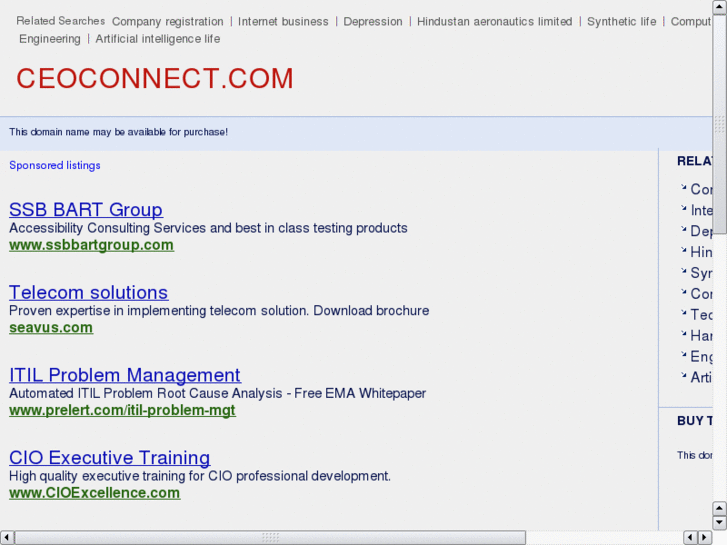Click the Telecom solutions description text
Viewport: 727px width, 545px height.
(219, 310)
